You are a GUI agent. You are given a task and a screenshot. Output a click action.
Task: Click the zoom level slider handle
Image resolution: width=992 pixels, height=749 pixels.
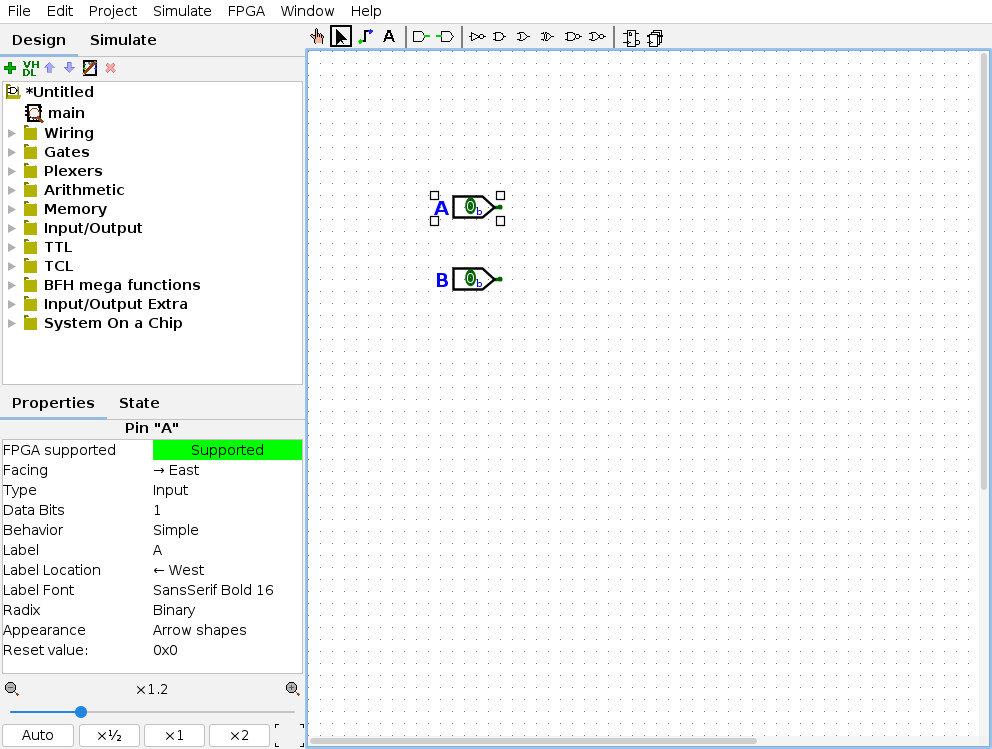81,712
